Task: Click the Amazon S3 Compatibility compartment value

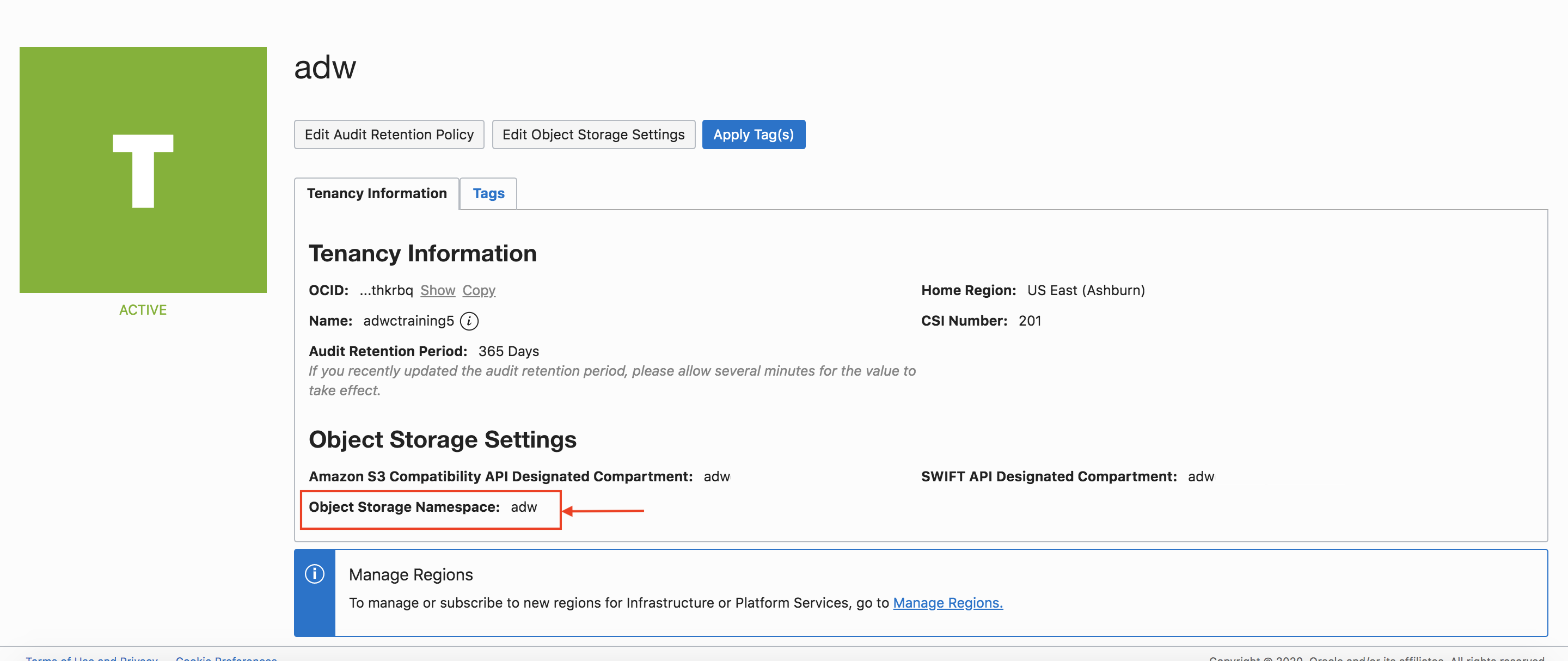Action: 716,476
